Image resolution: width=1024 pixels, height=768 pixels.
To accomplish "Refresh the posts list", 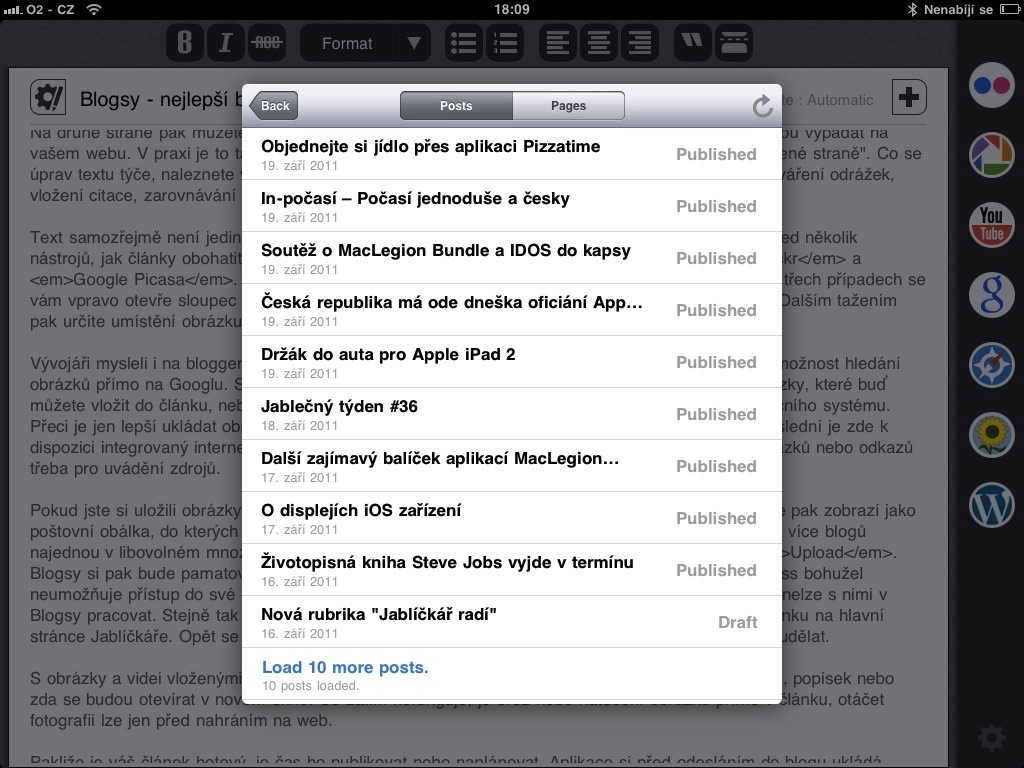I will 762,106.
